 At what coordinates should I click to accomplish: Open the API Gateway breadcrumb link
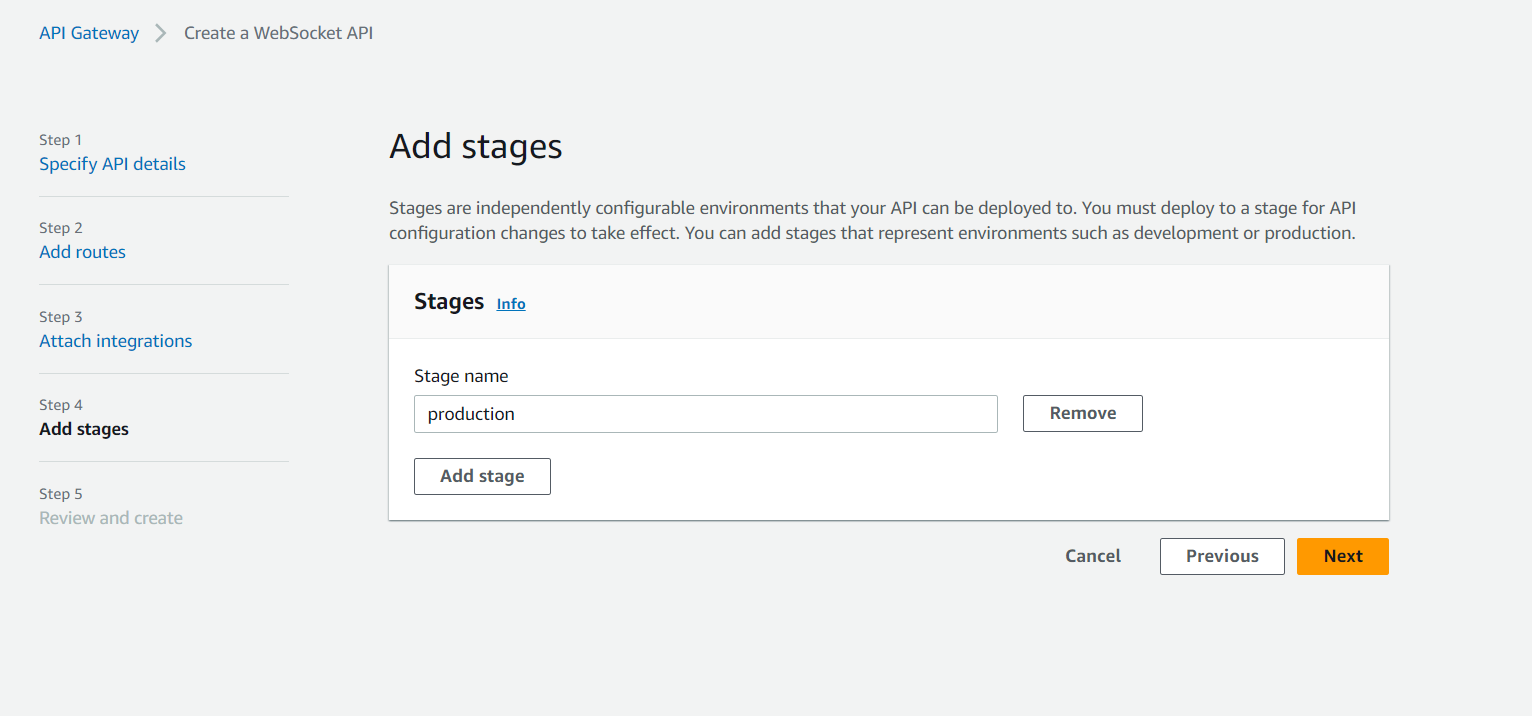click(x=89, y=33)
